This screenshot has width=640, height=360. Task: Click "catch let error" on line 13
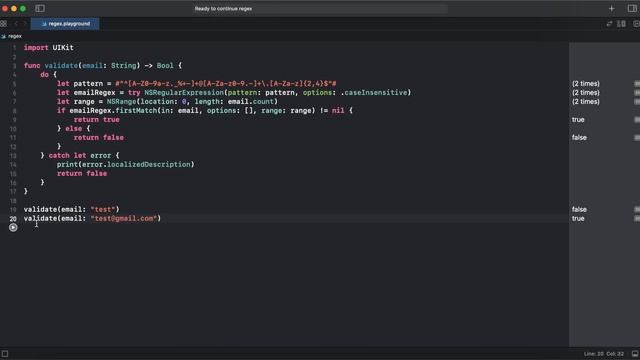pyautogui.click(x=80, y=156)
